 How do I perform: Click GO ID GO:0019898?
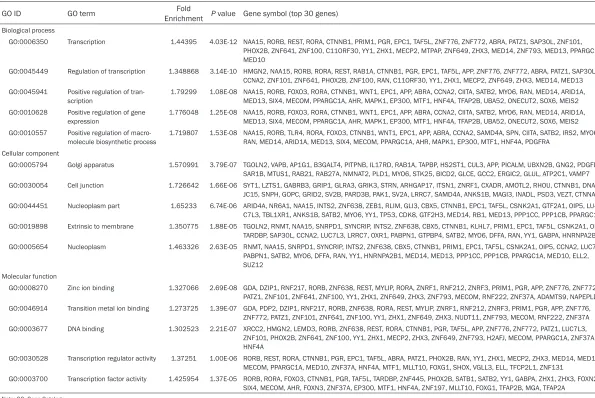[28, 226]
